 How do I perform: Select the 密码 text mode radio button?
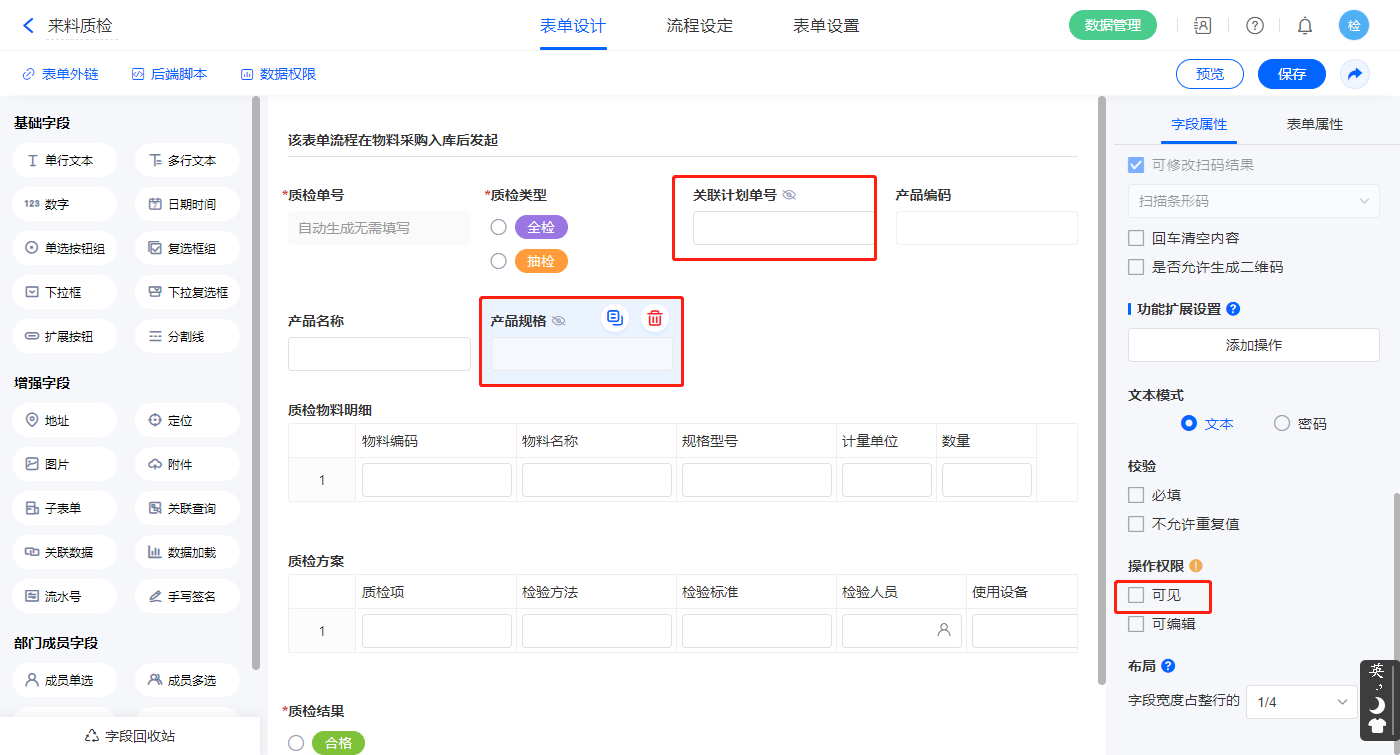(1282, 423)
